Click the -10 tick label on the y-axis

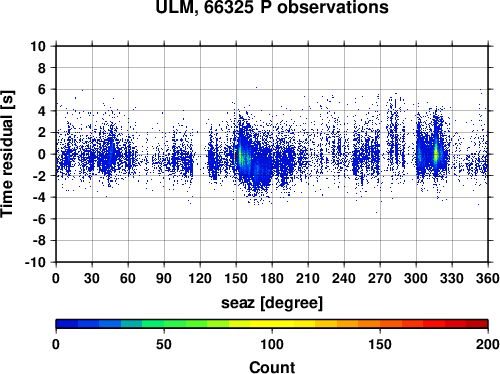35,262
